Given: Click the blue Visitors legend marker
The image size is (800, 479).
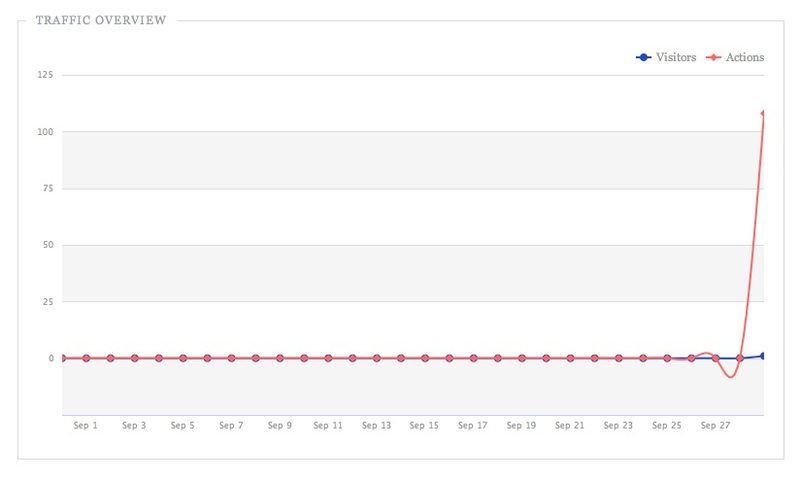Looking at the screenshot, I should tap(645, 57).
